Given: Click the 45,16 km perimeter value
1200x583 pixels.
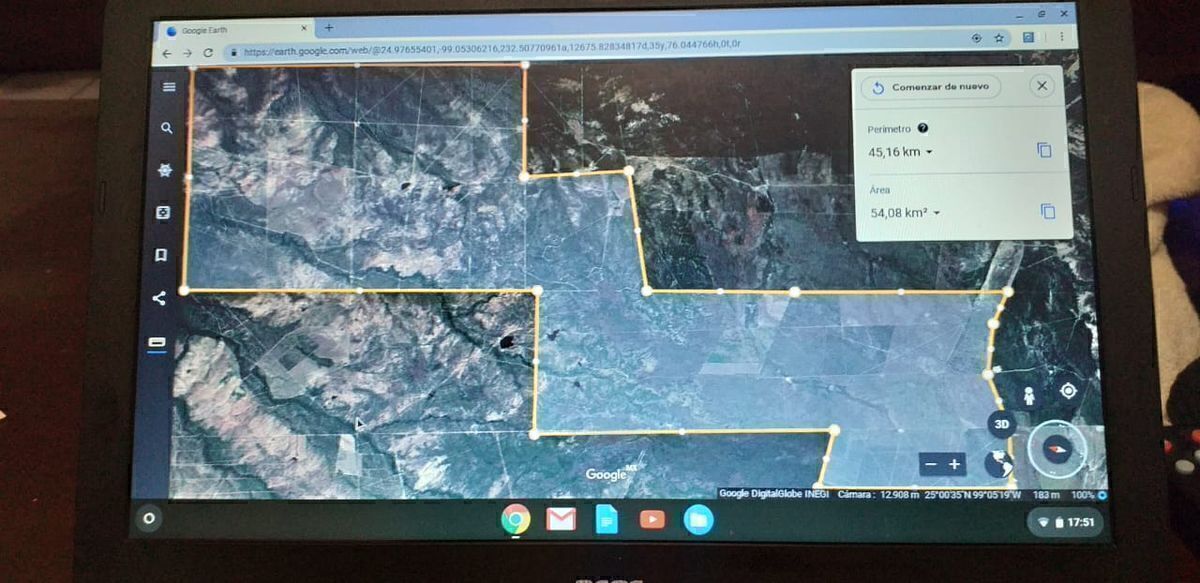Looking at the screenshot, I should (894, 152).
